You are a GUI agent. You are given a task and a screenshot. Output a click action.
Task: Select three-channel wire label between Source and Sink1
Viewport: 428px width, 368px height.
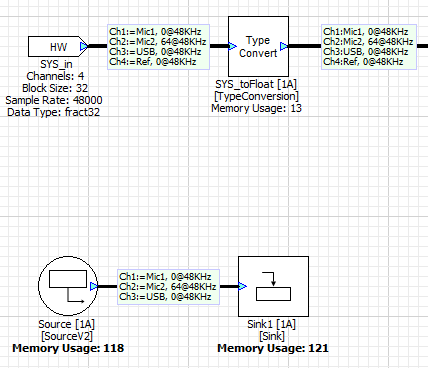pyautogui.click(x=168, y=287)
